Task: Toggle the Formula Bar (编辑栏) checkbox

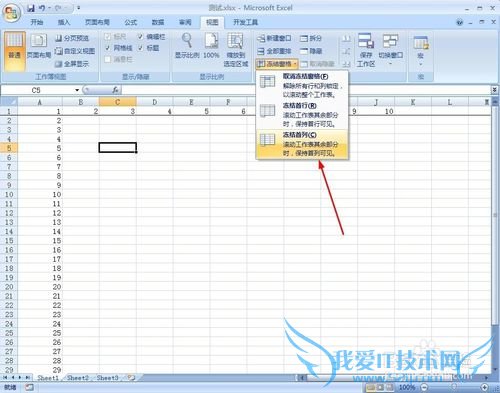Action: [140, 36]
